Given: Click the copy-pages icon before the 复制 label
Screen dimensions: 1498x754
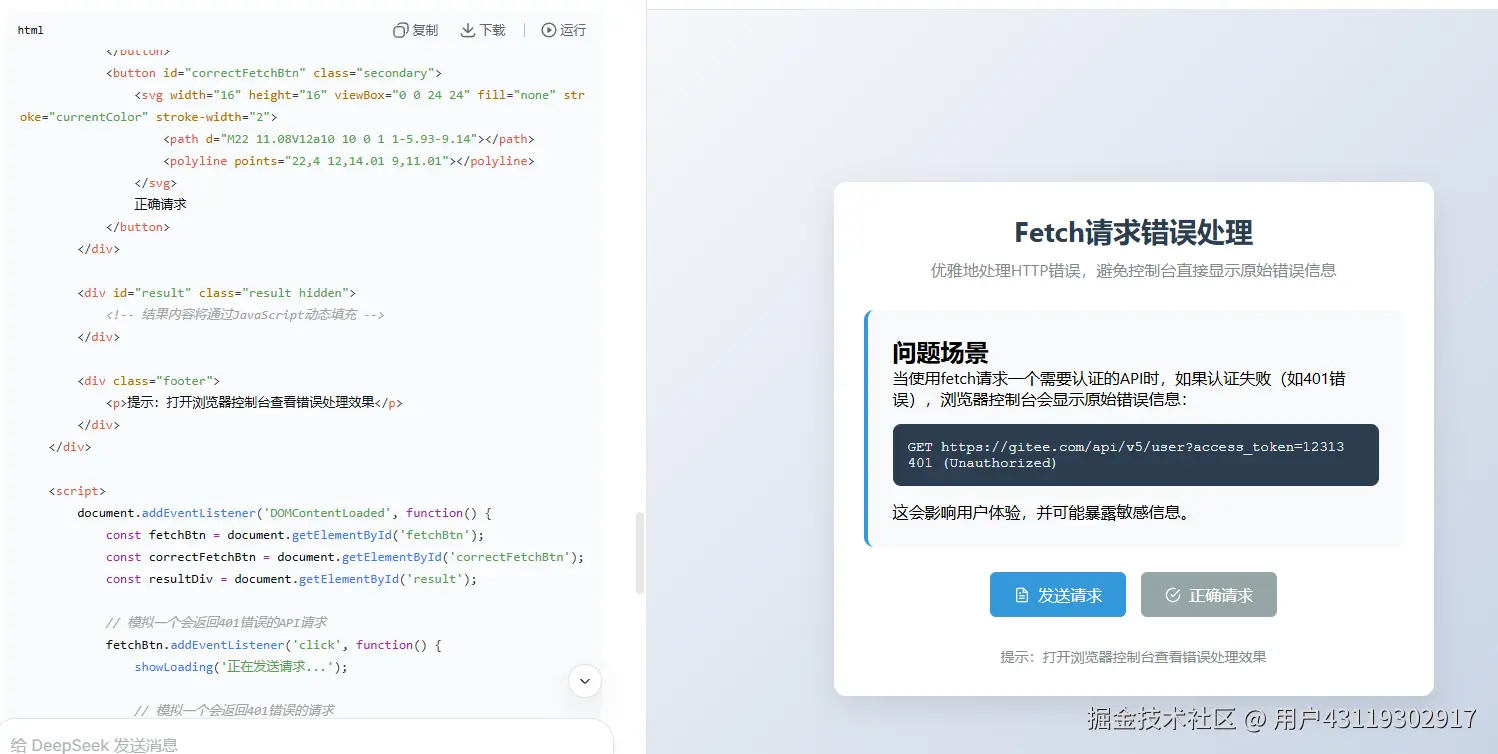Looking at the screenshot, I should pyautogui.click(x=400, y=30).
